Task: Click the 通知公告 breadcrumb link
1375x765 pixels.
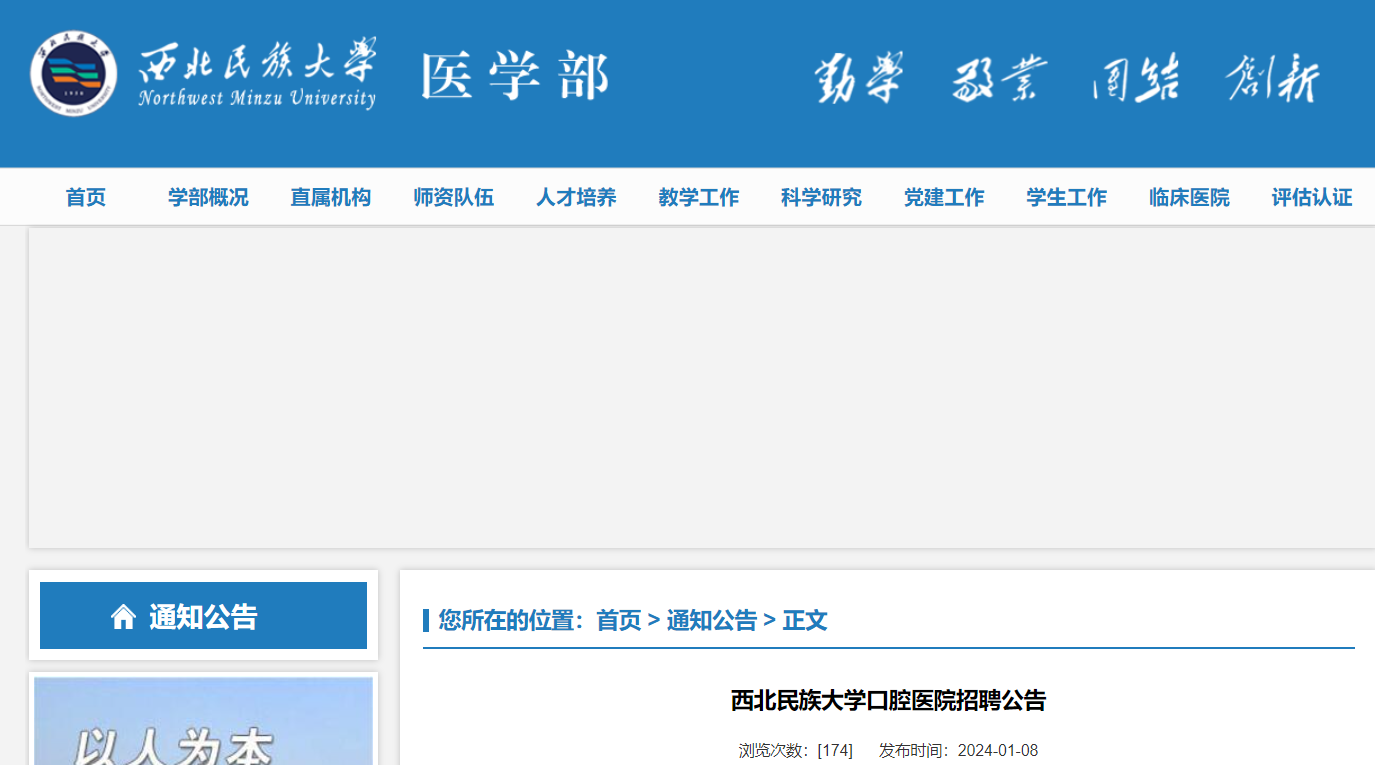Action: click(712, 620)
